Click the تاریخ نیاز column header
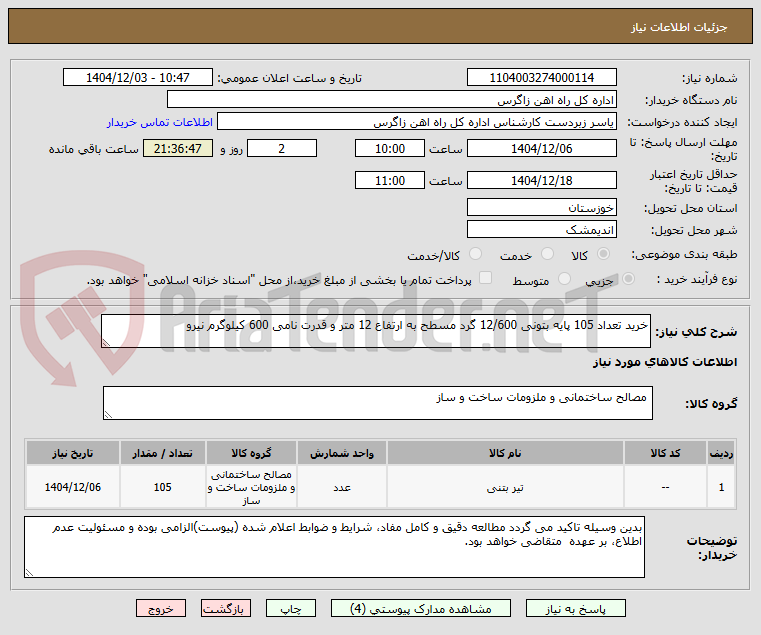This screenshot has height=635, width=761. 73,453
